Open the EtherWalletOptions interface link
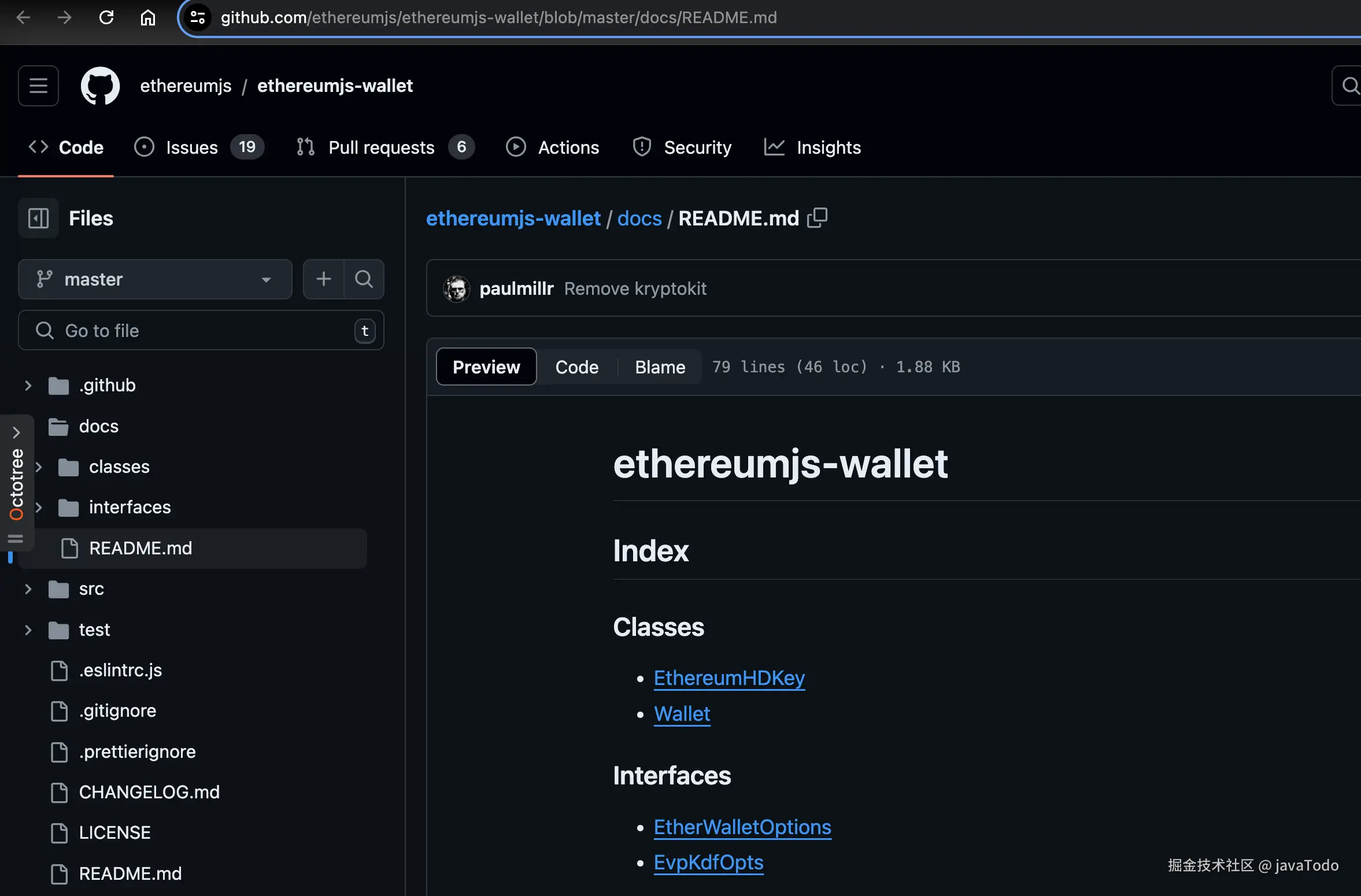This screenshot has height=896, width=1361. tap(742, 827)
